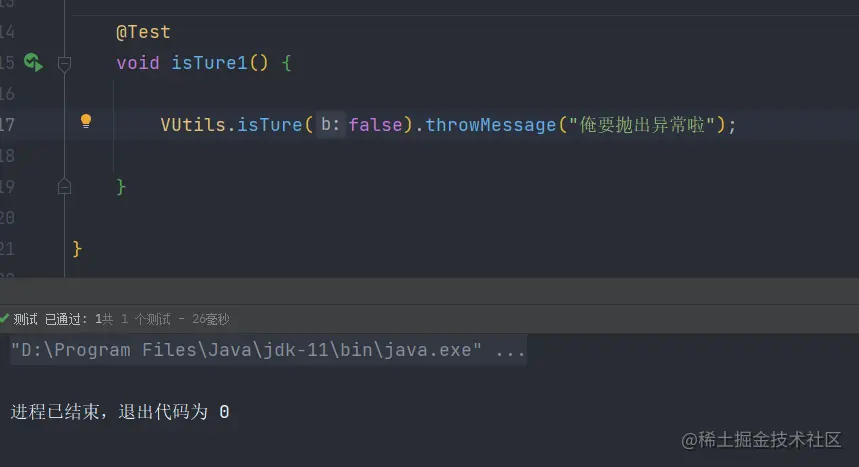The height and width of the screenshot is (467, 859).
Task: Click the fold end marker beside closing brace
Action: click(x=64, y=186)
